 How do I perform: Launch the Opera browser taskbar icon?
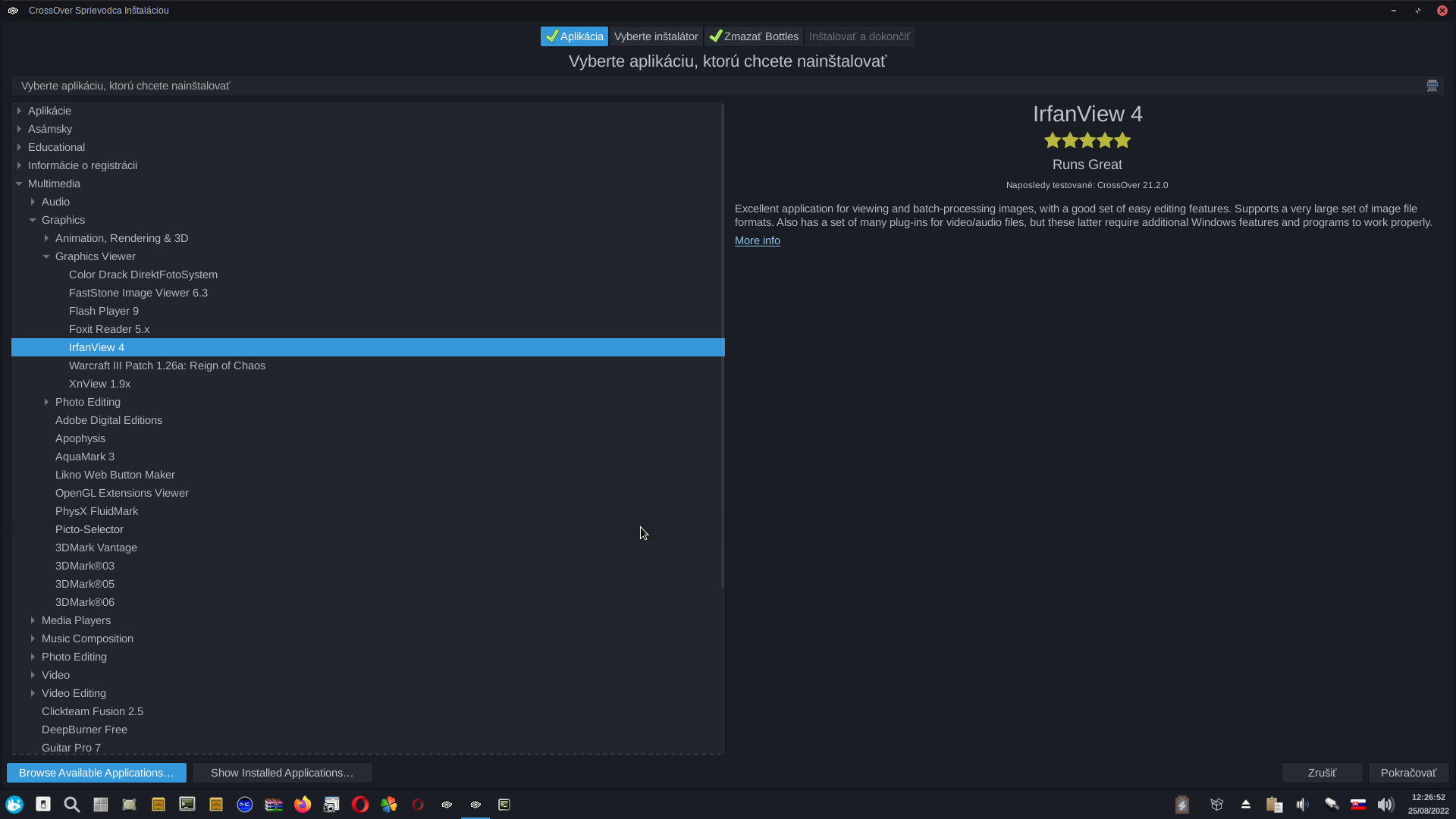coord(360,805)
